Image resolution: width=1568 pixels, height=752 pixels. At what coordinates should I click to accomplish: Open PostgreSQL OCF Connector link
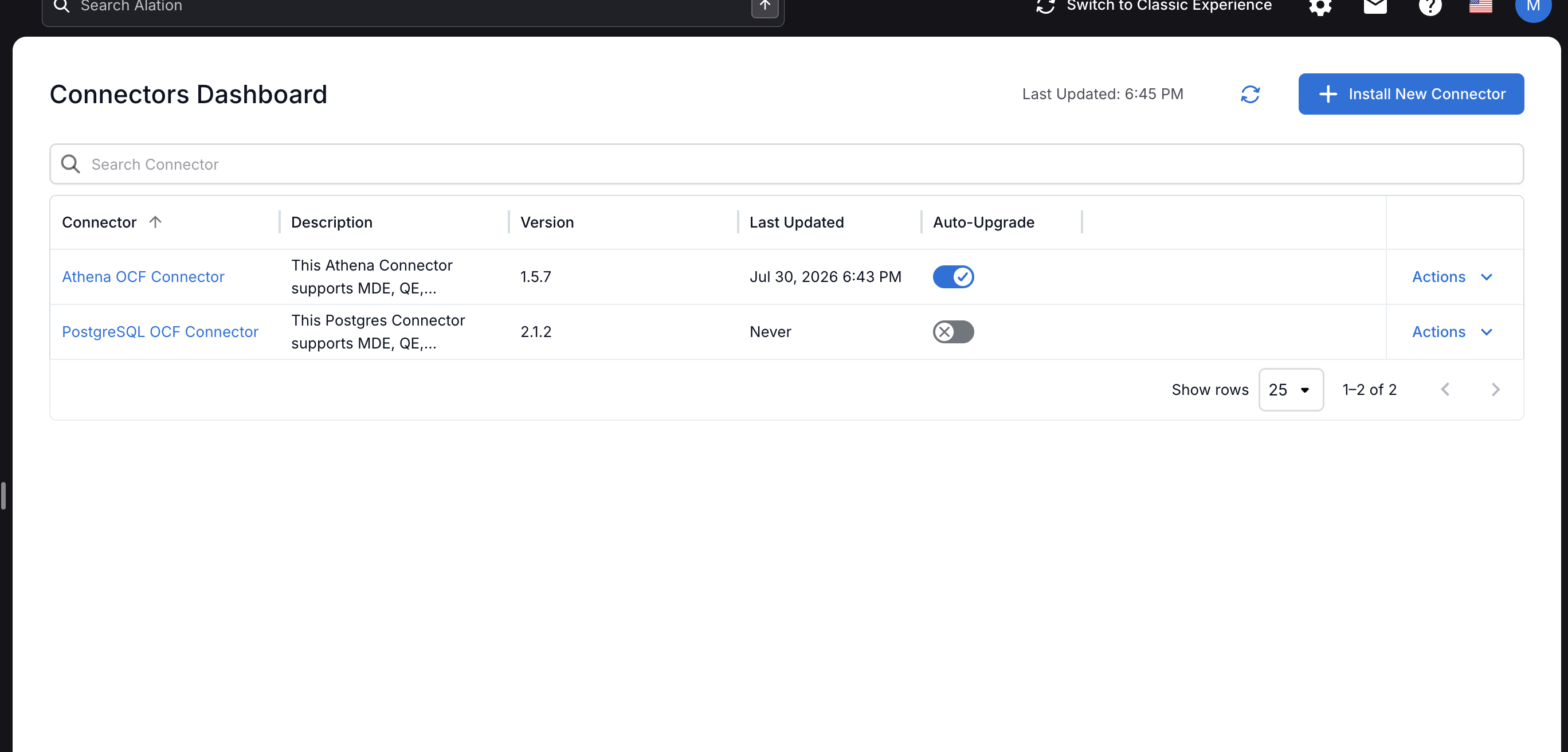pyautogui.click(x=160, y=332)
